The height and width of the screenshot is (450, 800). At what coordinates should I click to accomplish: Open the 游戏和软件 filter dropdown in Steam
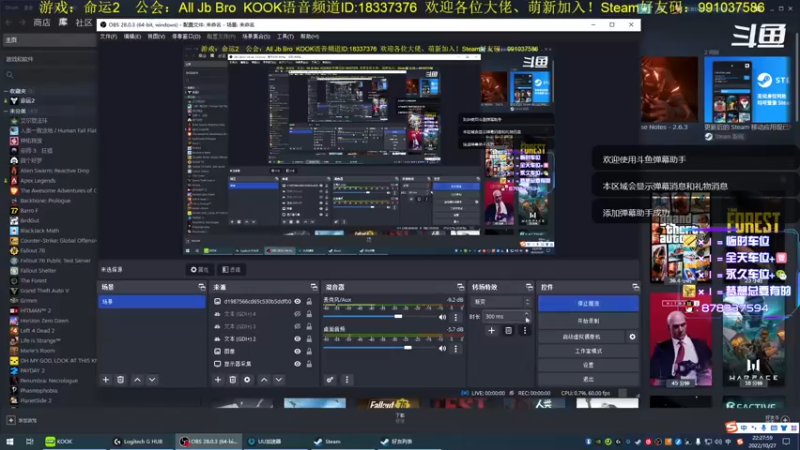48,59
